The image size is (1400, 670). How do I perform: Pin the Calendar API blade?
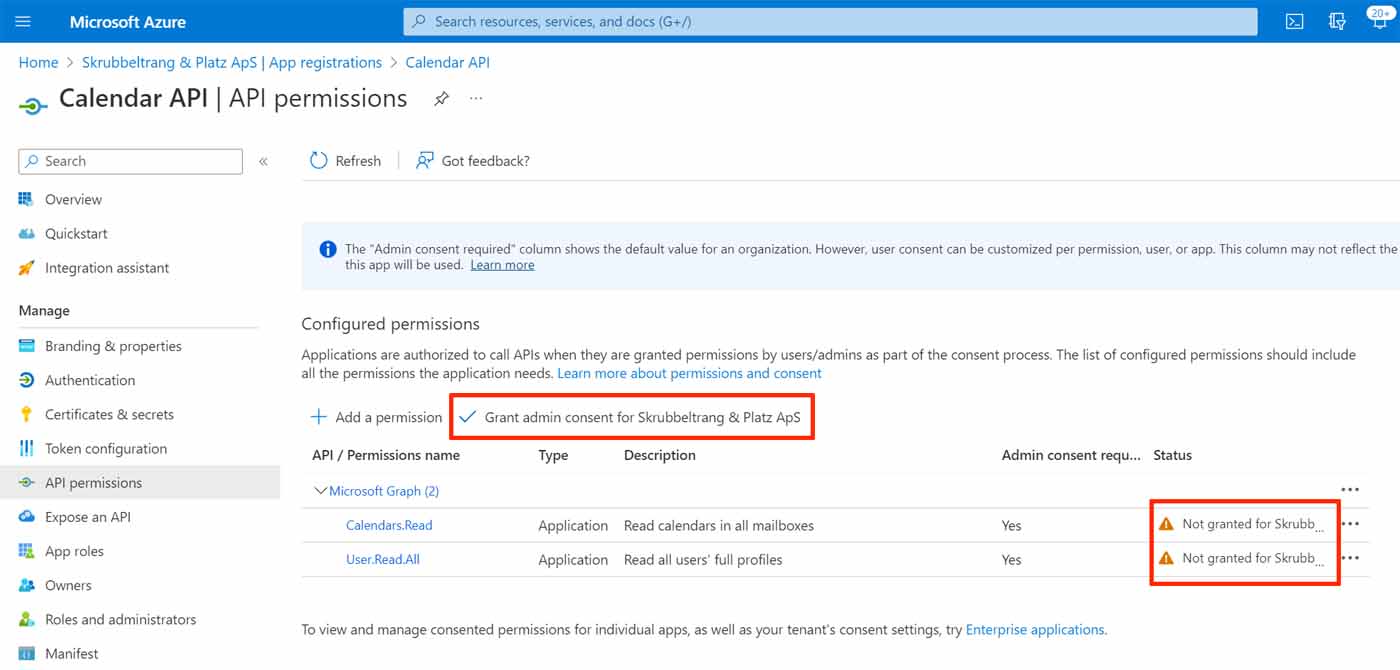point(441,99)
